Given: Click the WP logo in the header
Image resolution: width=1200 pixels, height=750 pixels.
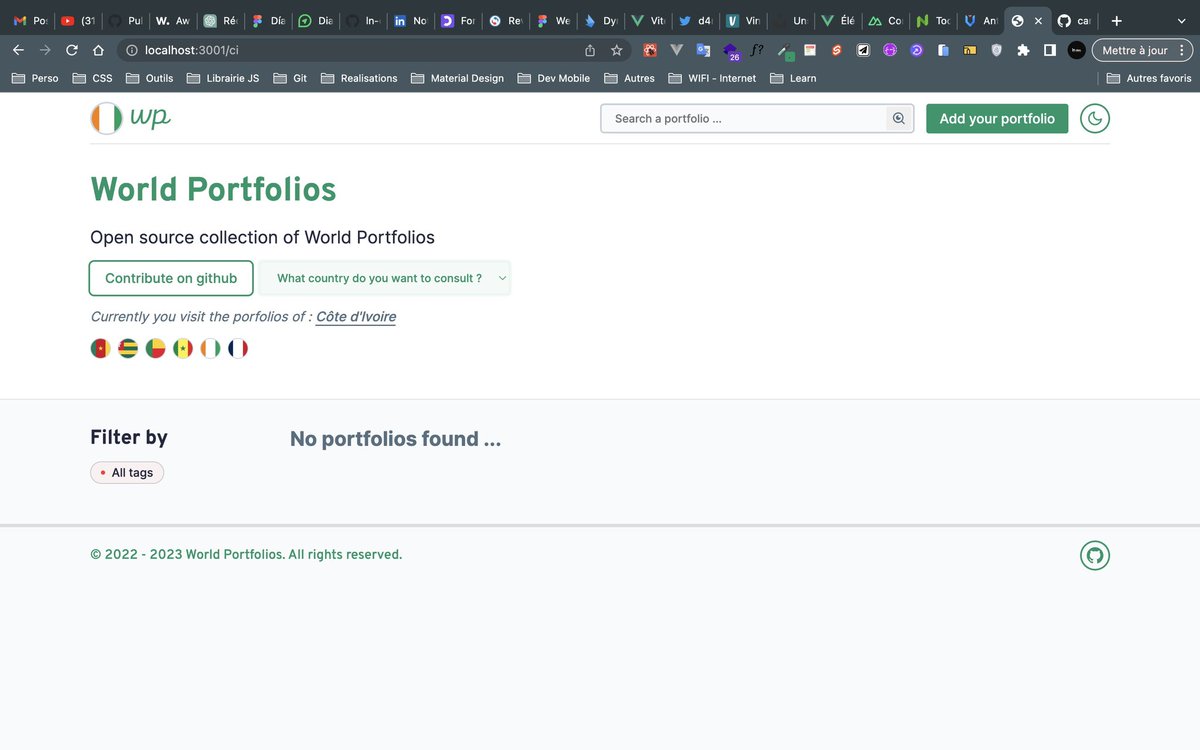Looking at the screenshot, I should [x=130, y=118].
